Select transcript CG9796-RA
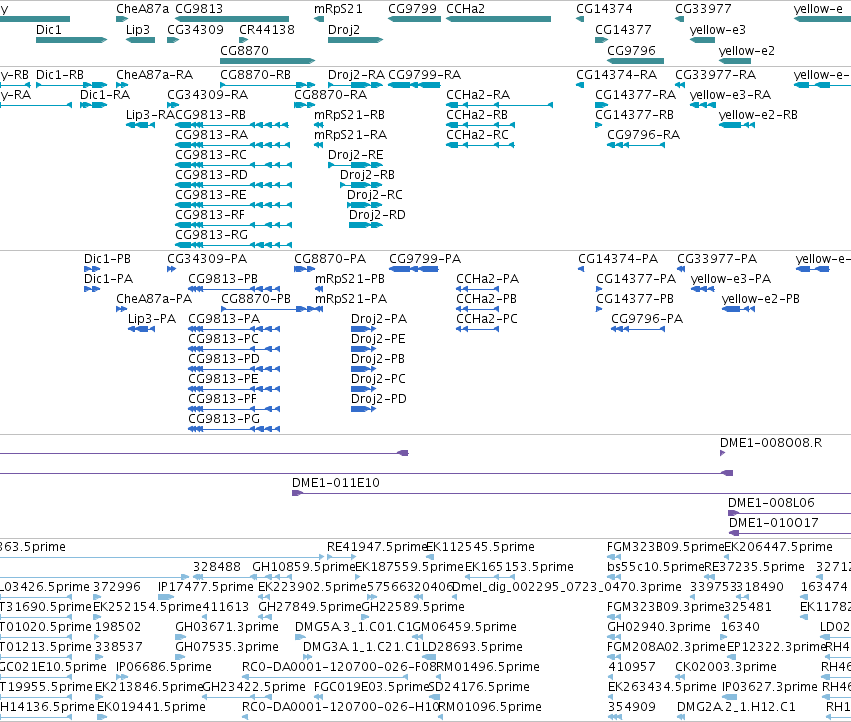This screenshot has height=722, width=851. [x=643, y=135]
